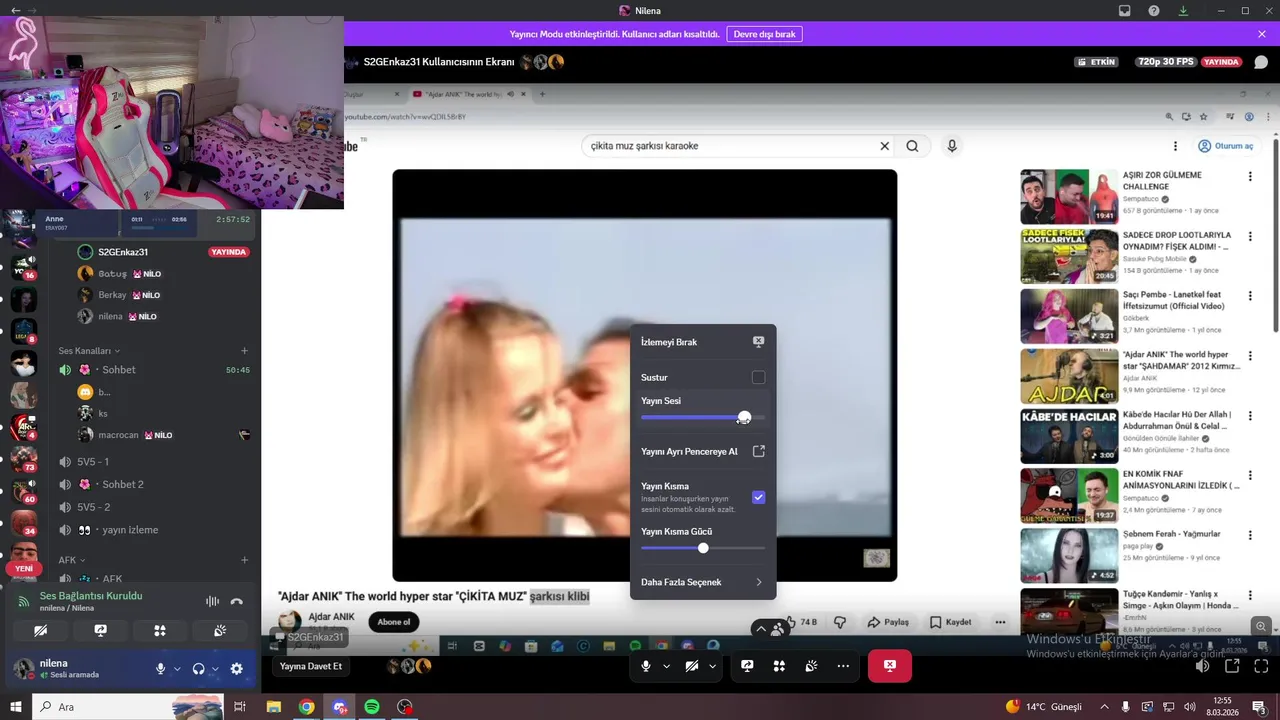
Task: Show hidden system tray icons chevron
Action: click(x=1104, y=707)
